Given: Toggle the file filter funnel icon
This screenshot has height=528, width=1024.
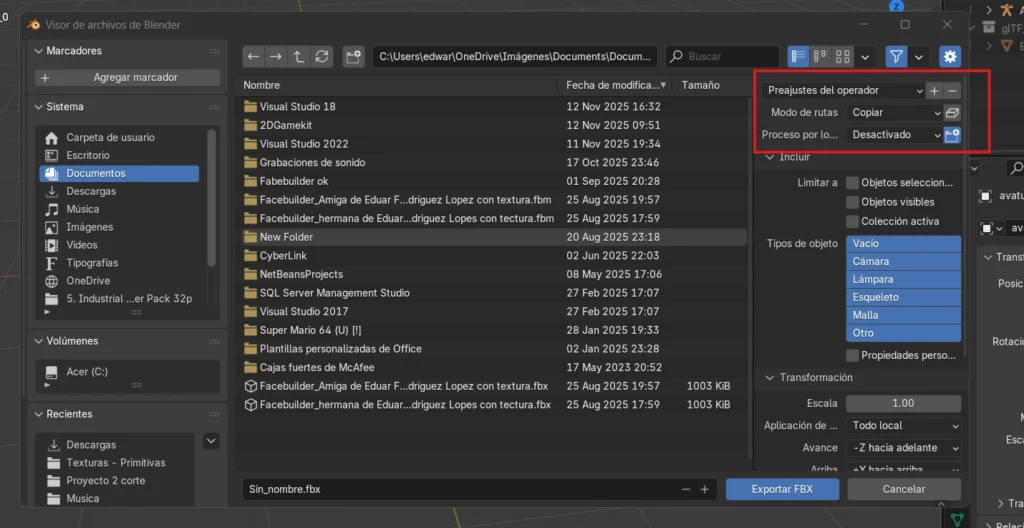Looking at the screenshot, I should point(896,57).
